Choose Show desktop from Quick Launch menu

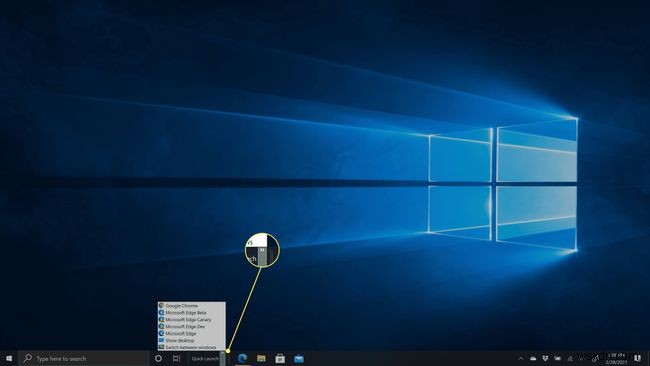tap(192, 340)
